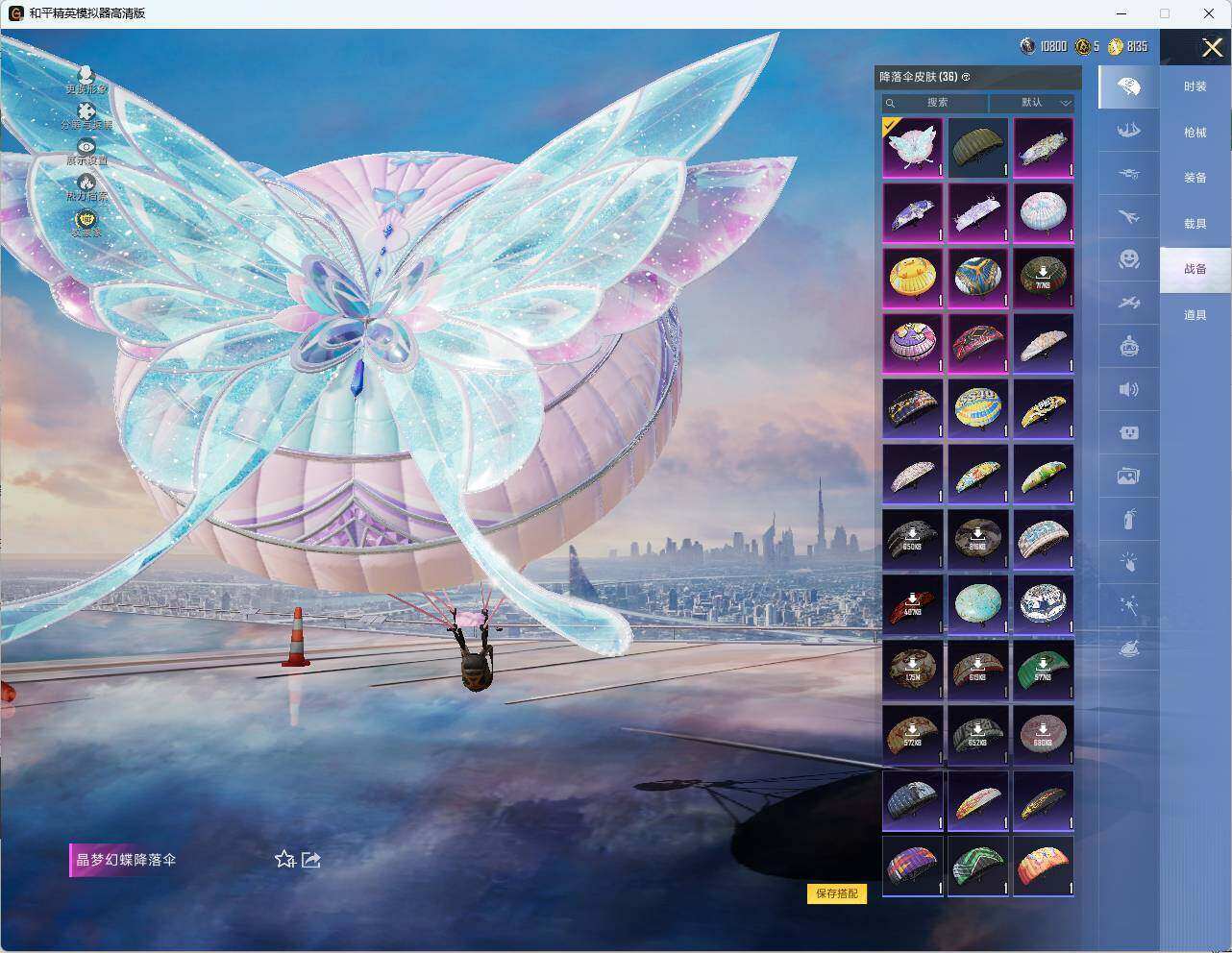Open the tap gesture category icon
The image size is (1232, 953).
coord(1128,562)
